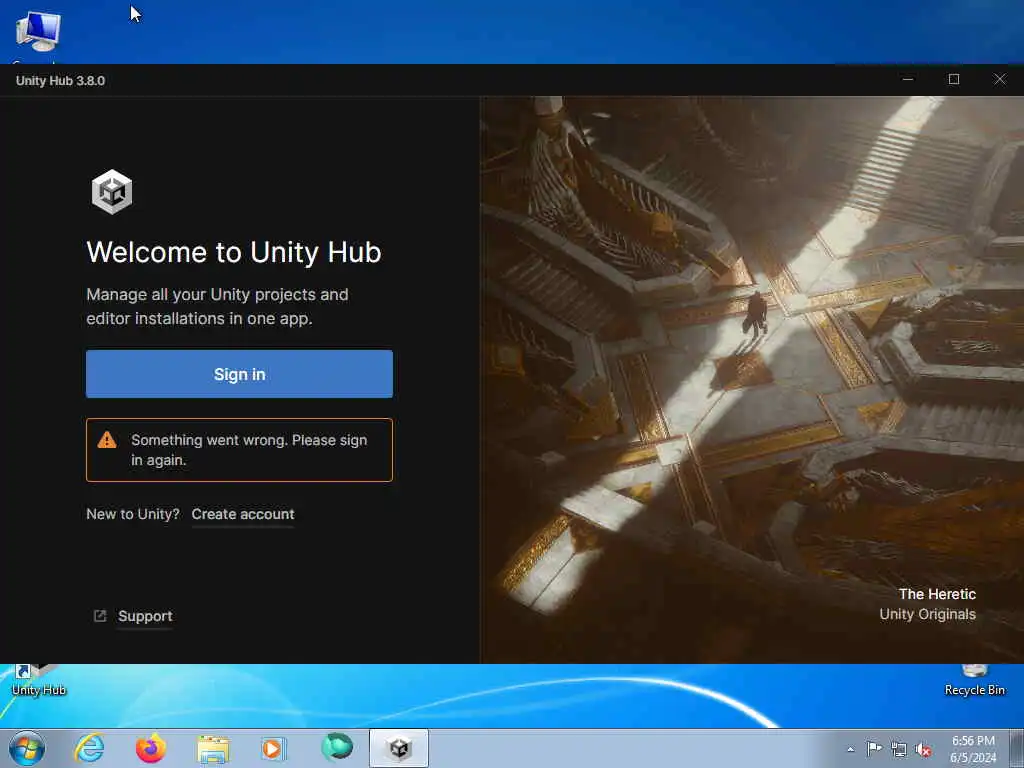Viewport: 1024px width, 768px height.
Task: Click the network tray icon
Action: (x=899, y=749)
